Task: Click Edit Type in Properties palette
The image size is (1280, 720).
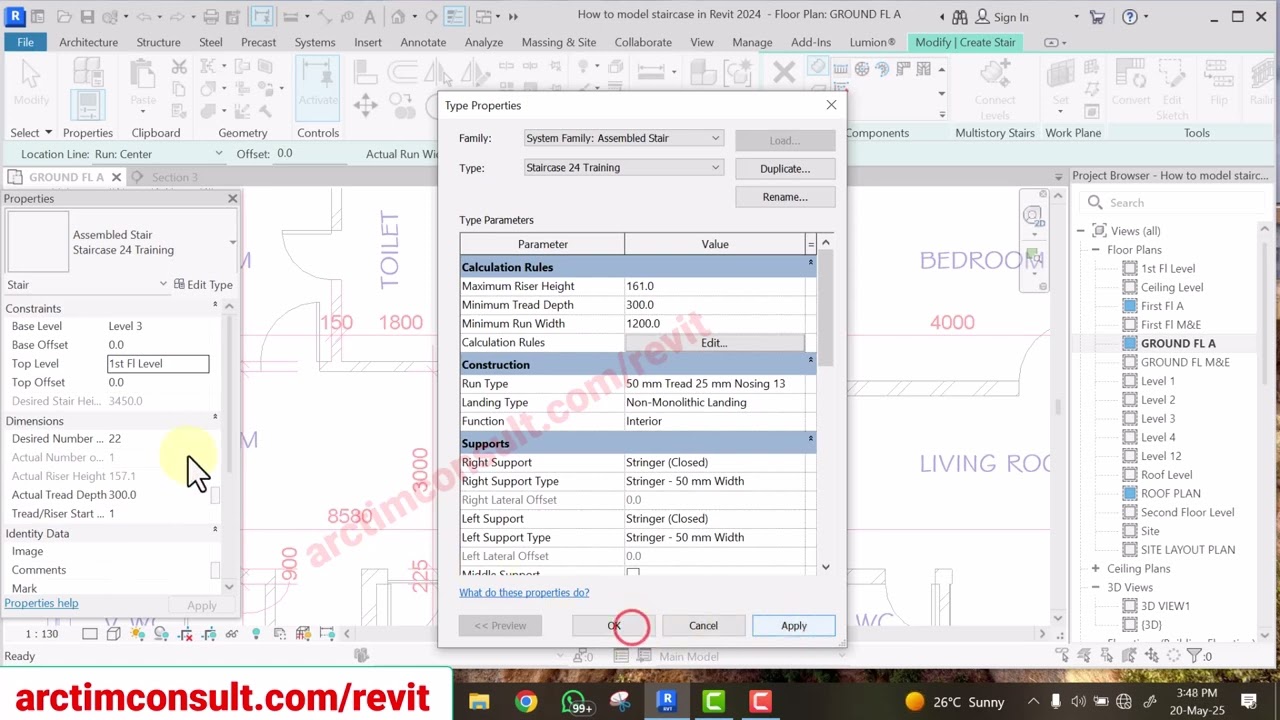Action: coord(203,285)
